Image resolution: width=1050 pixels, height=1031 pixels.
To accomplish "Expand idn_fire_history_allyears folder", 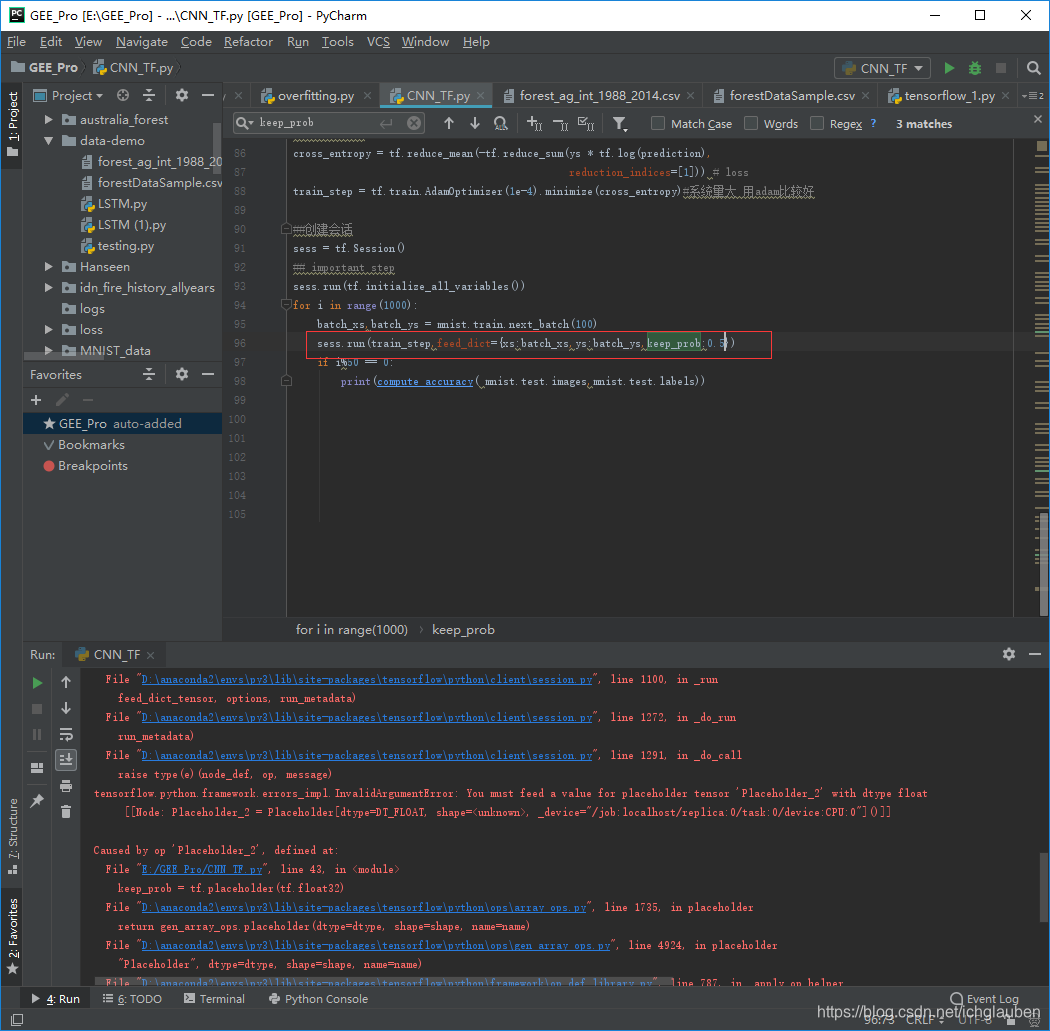I will (x=48, y=287).
